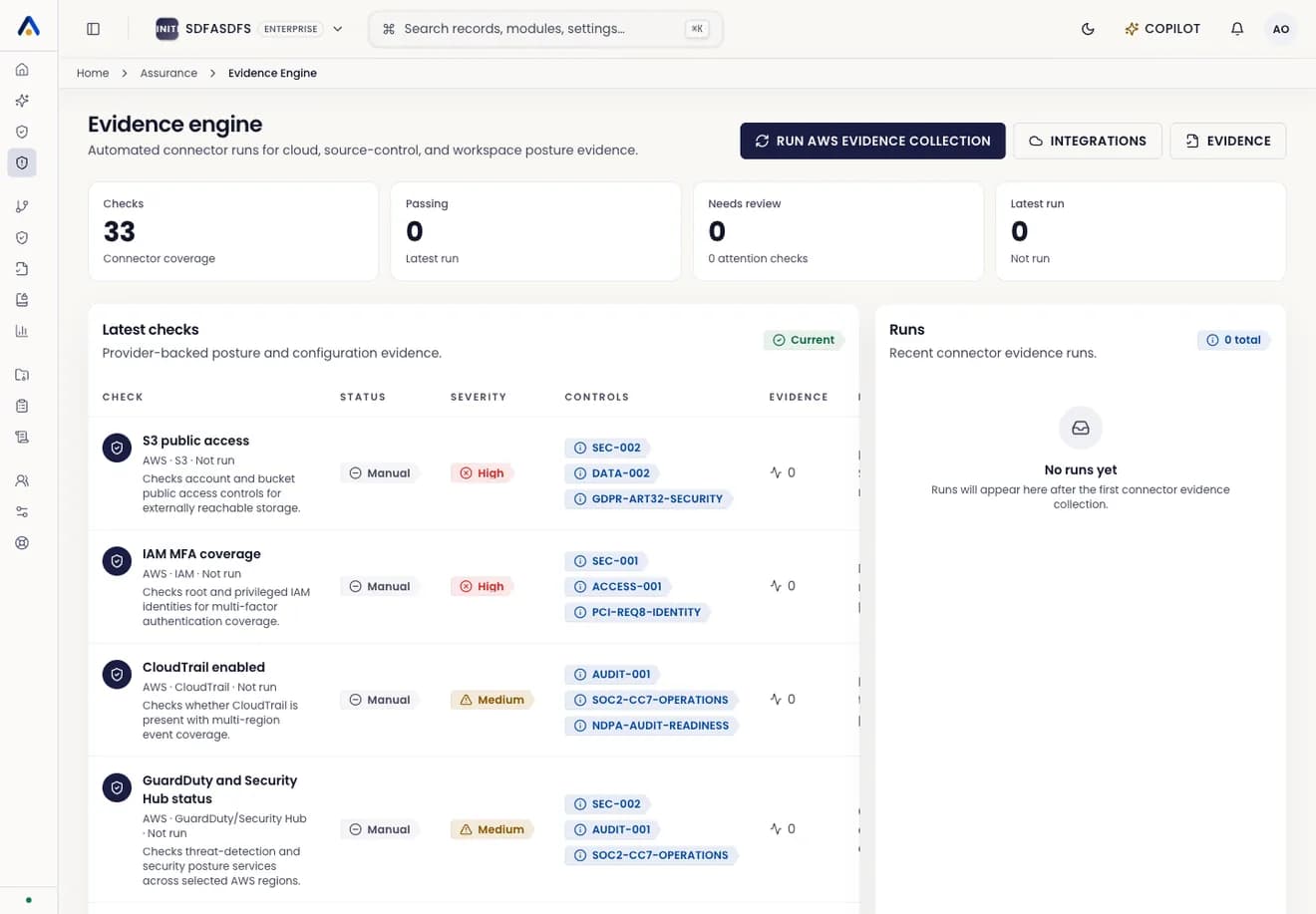Screen dimensions: 1316x914
Task: Click the 0 total runs badge
Action: [1233, 340]
